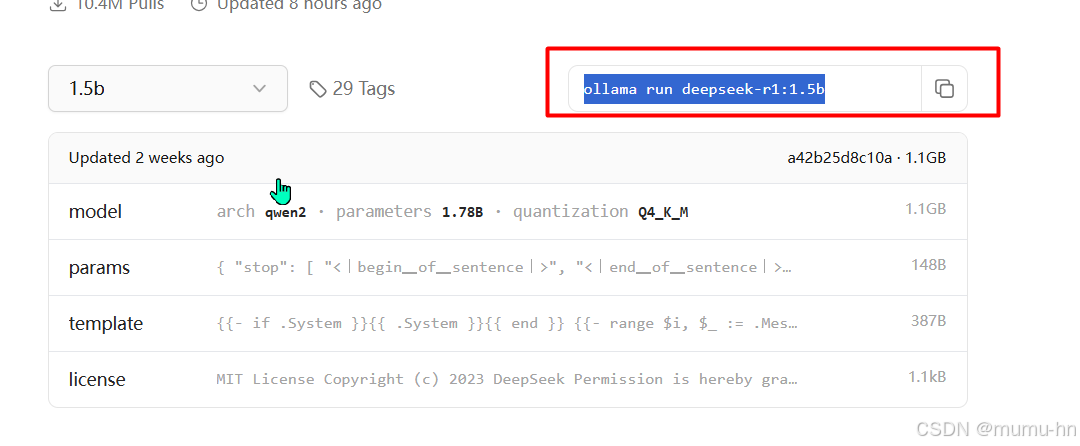Click the 387B size in template row
The height and width of the screenshot is (446, 1080).
coord(927,320)
